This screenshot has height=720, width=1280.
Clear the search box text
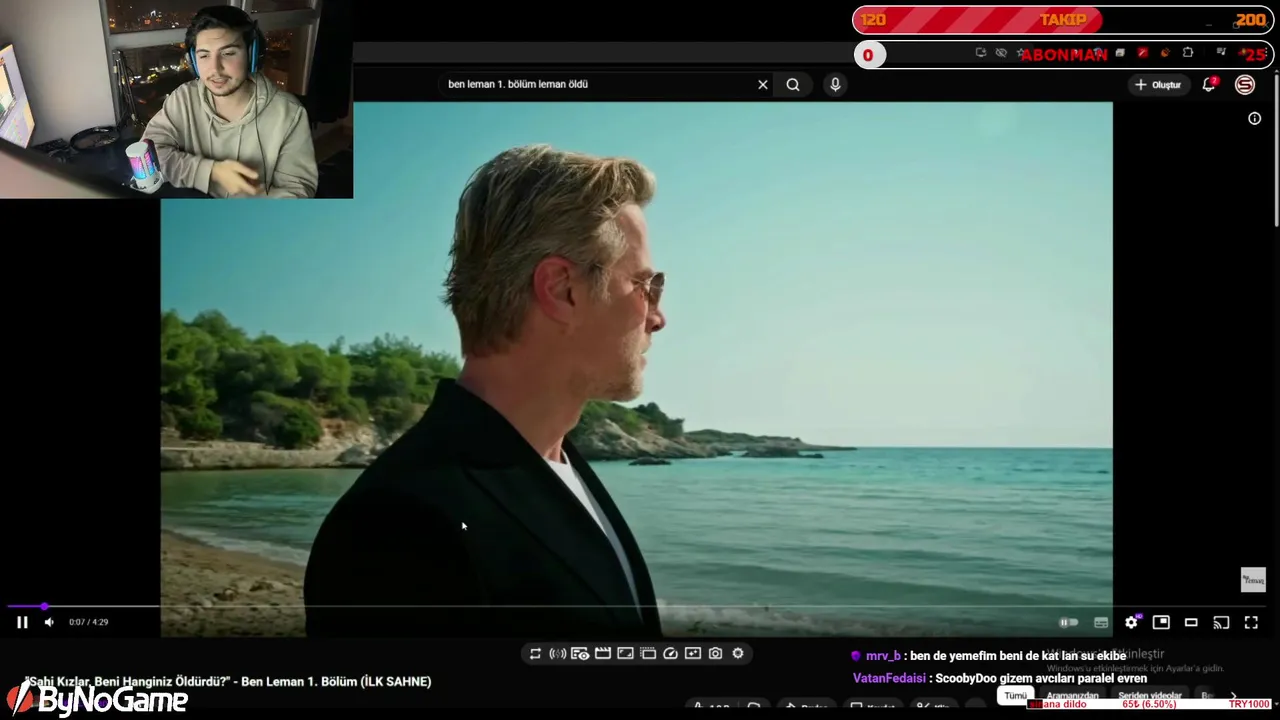[763, 84]
